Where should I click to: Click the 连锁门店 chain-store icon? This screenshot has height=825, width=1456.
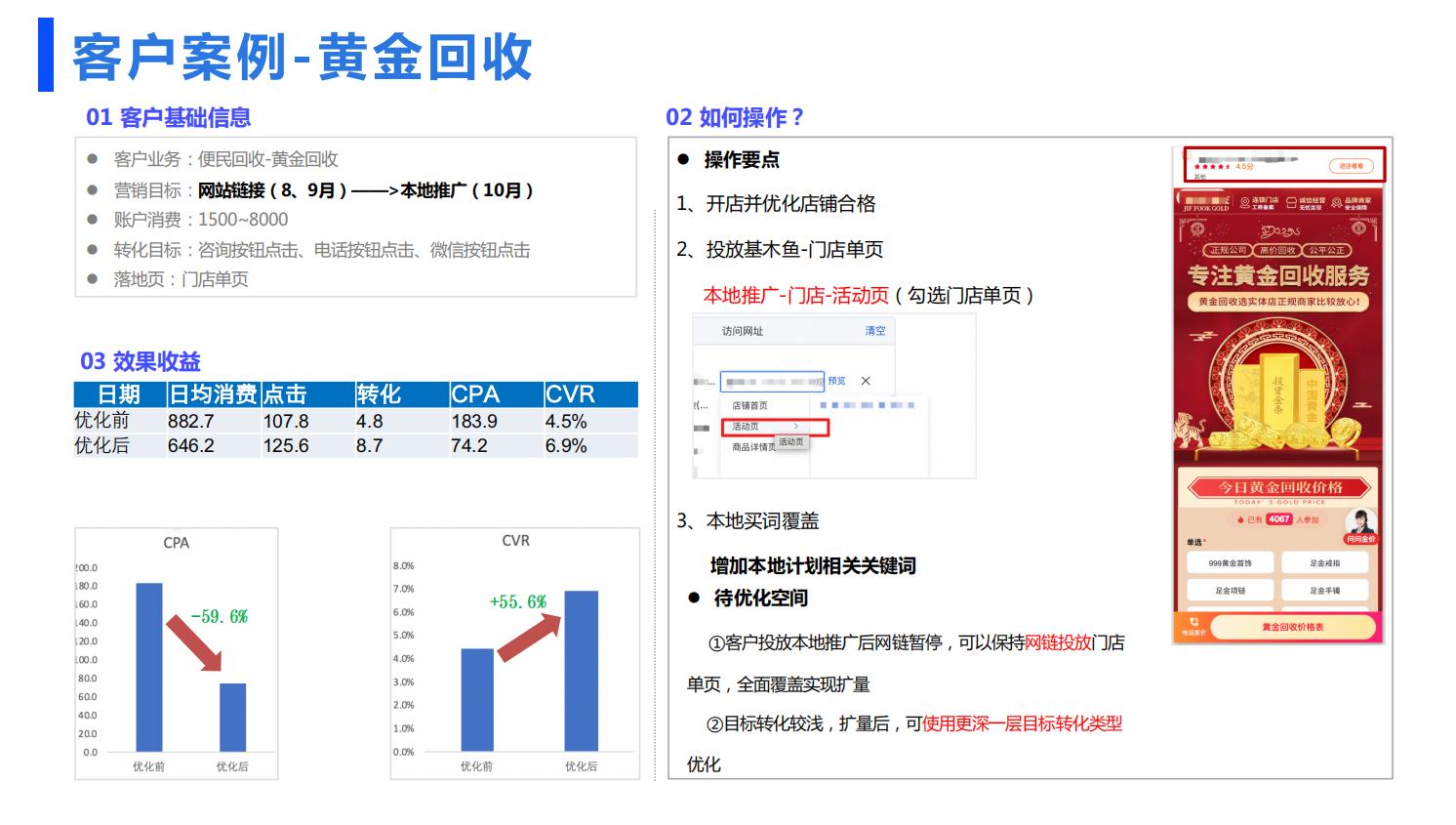tap(1244, 203)
